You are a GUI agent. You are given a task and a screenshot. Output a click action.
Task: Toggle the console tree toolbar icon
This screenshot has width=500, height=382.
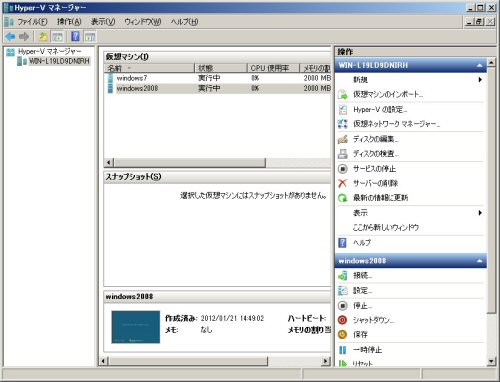(x=58, y=37)
